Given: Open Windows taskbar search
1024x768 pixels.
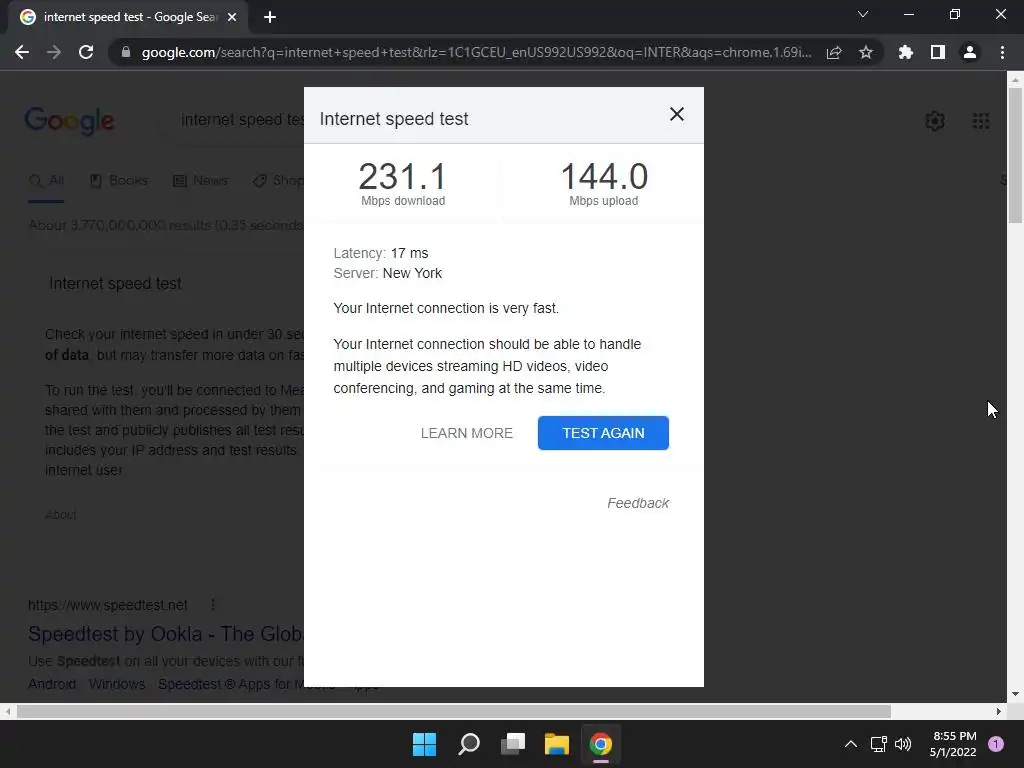Looking at the screenshot, I should pos(469,744).
